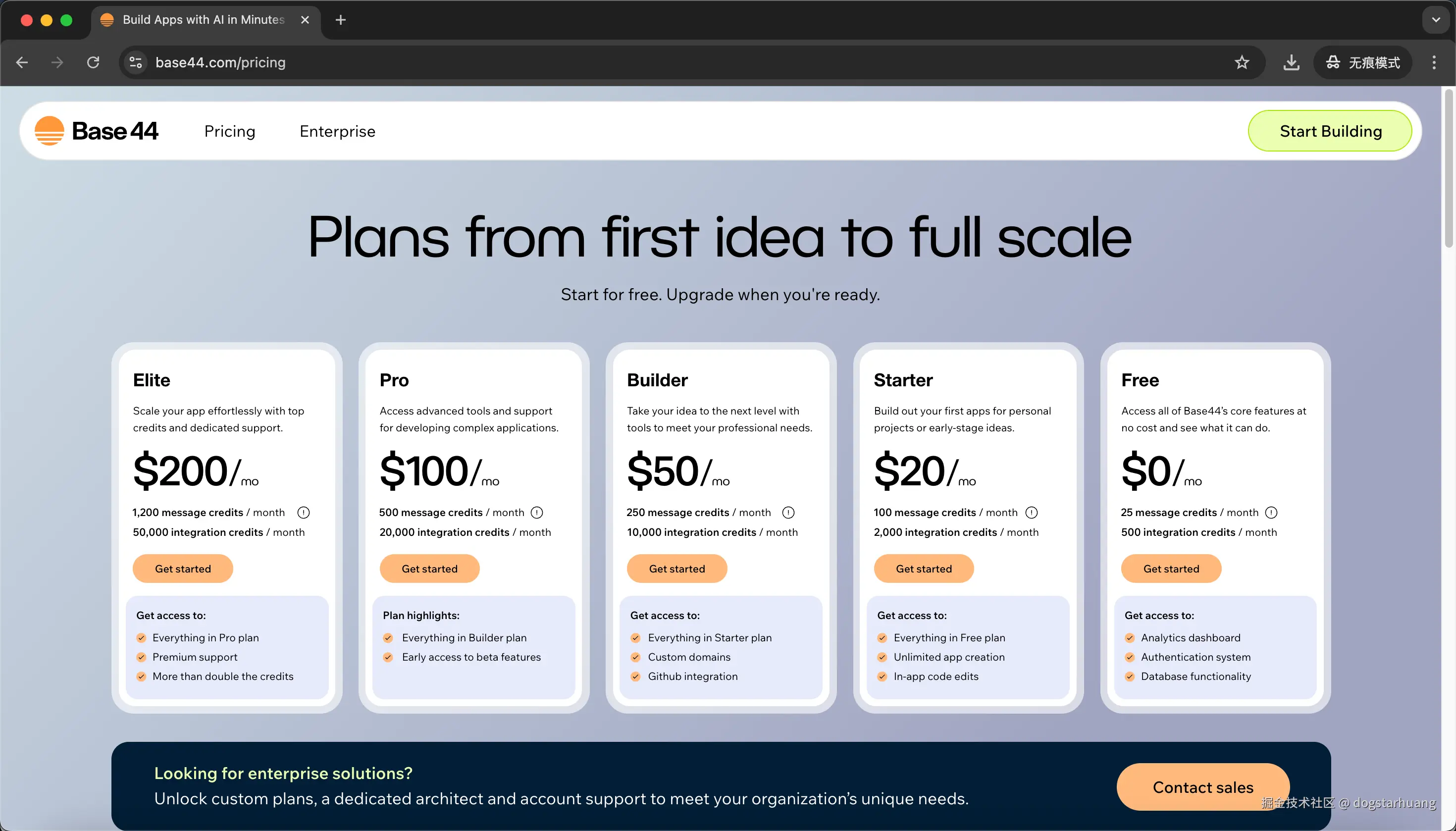Expand the tab search chevron dropdown
This screenshot has height=831, width=1456.
pos(1436,20)
